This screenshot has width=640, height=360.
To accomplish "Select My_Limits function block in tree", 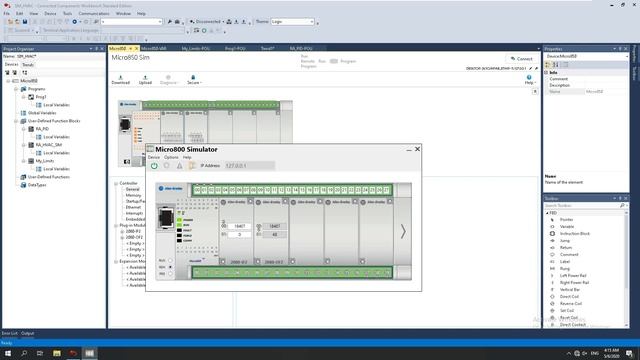I will click(x=44, y=161).
